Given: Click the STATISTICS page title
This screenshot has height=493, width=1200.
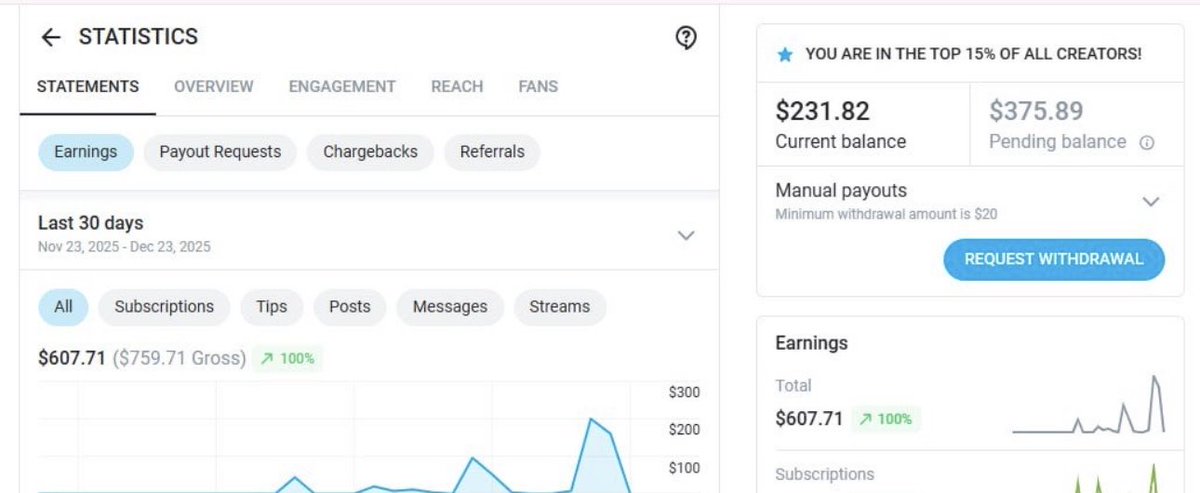Looking at the screenshot, I should pos(138,37).
